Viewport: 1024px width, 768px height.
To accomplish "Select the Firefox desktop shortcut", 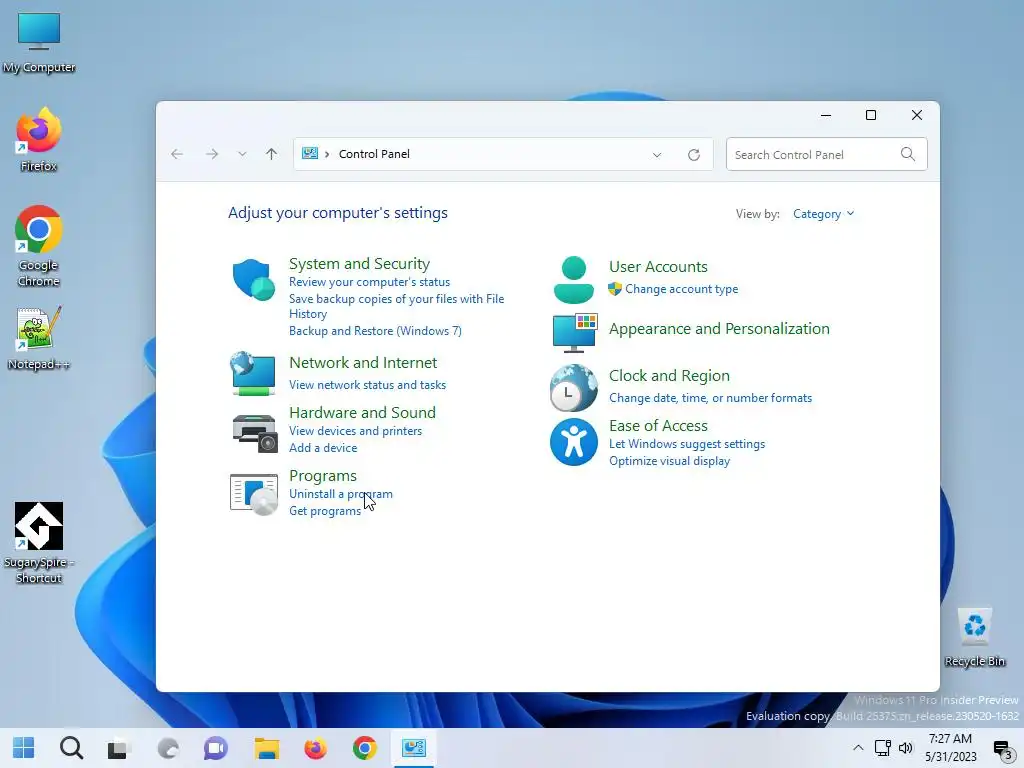I will (x=39, y=139).
